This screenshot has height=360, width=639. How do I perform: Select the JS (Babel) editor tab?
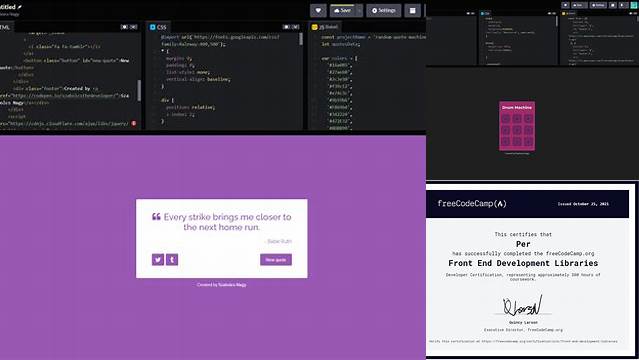pyautogui.click(x=325, y=27)
